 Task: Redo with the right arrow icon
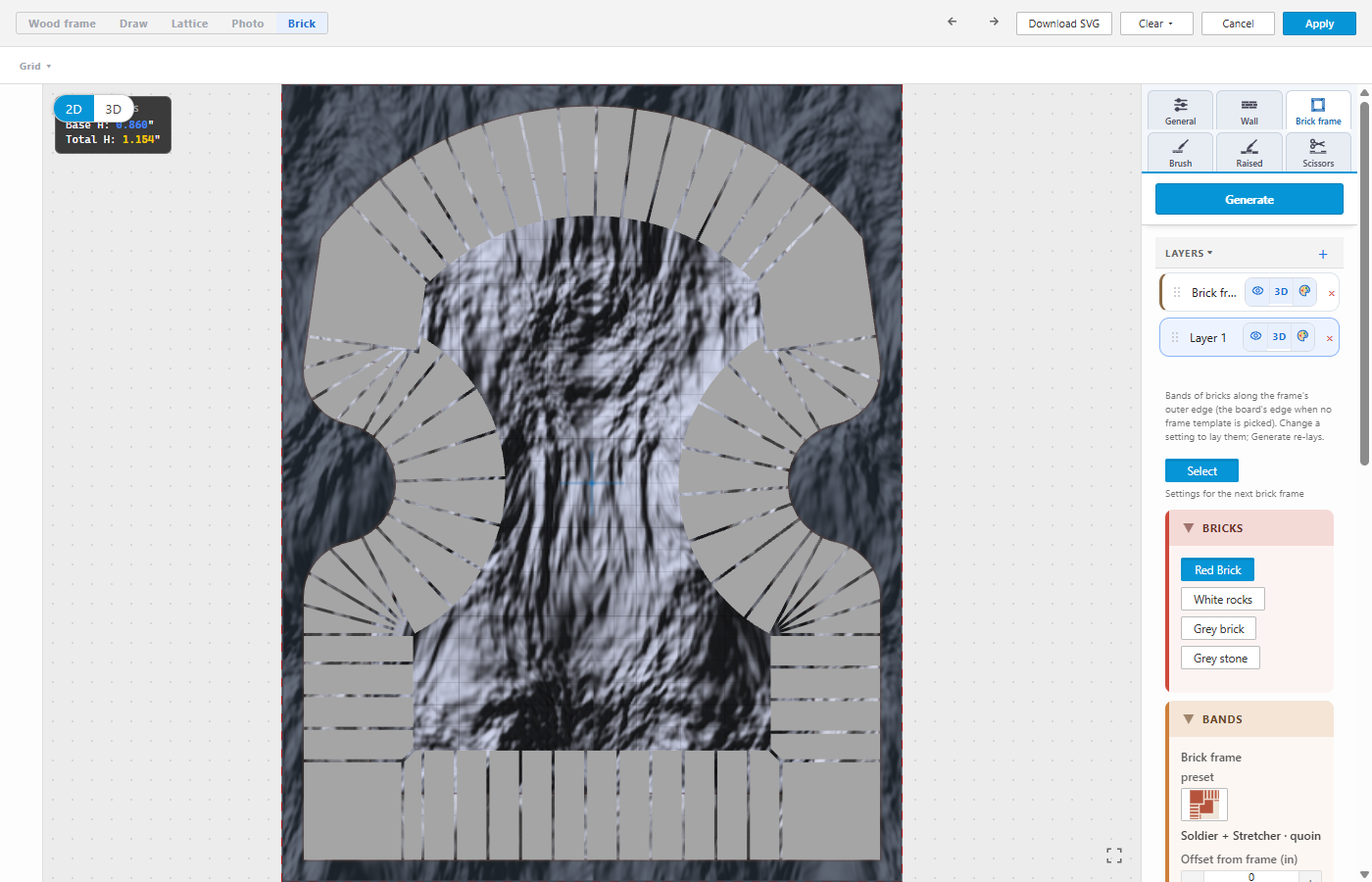994,22
